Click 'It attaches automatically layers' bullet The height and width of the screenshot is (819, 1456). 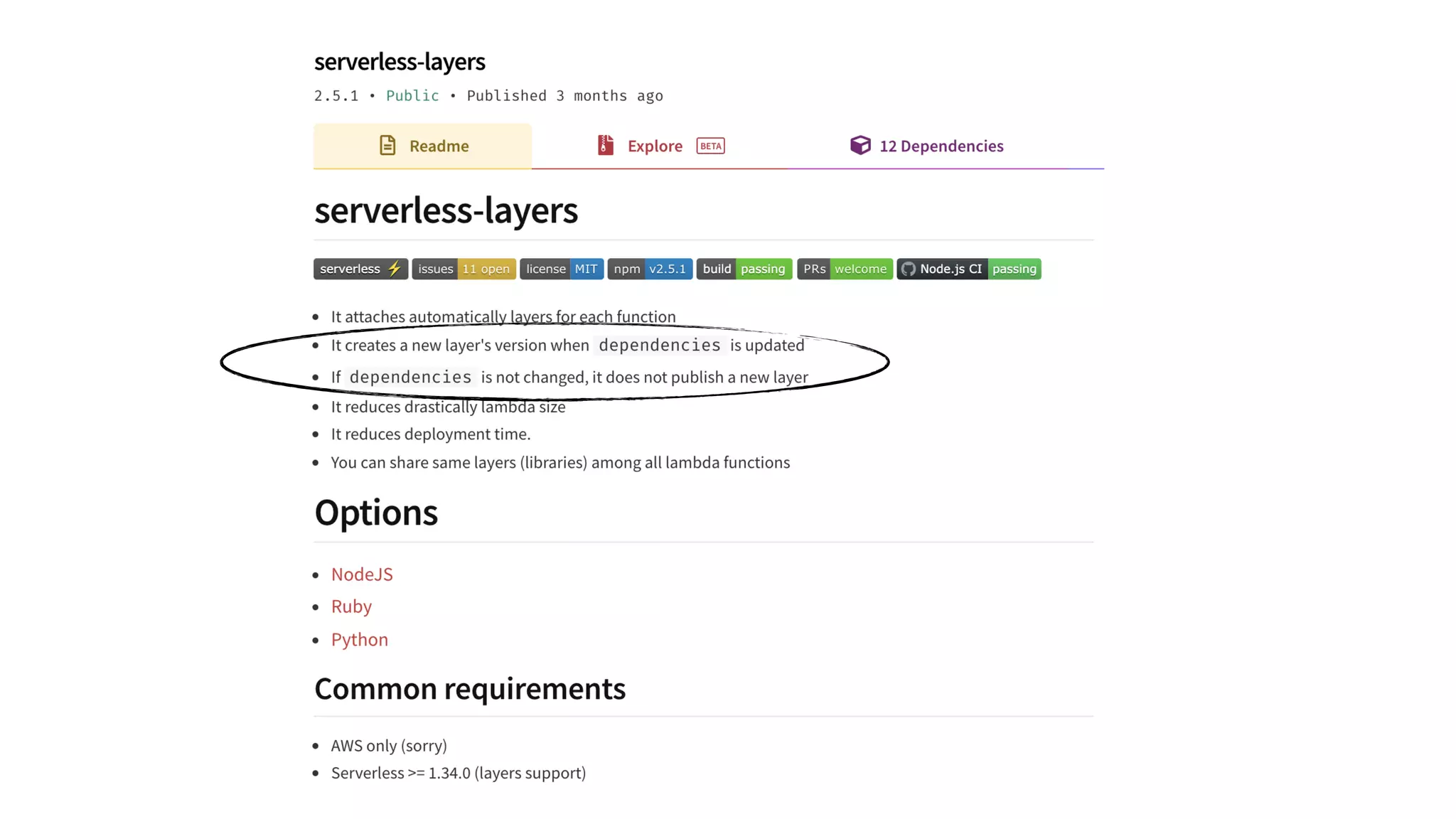click(x=503, y=316)
